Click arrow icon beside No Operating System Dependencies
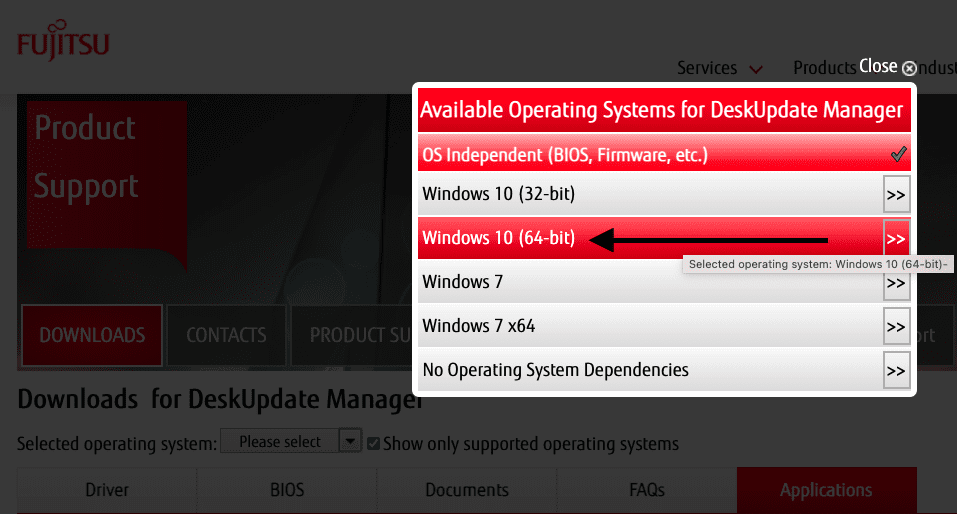This screenshot has height=514, width=957. [x=896, y=371]
